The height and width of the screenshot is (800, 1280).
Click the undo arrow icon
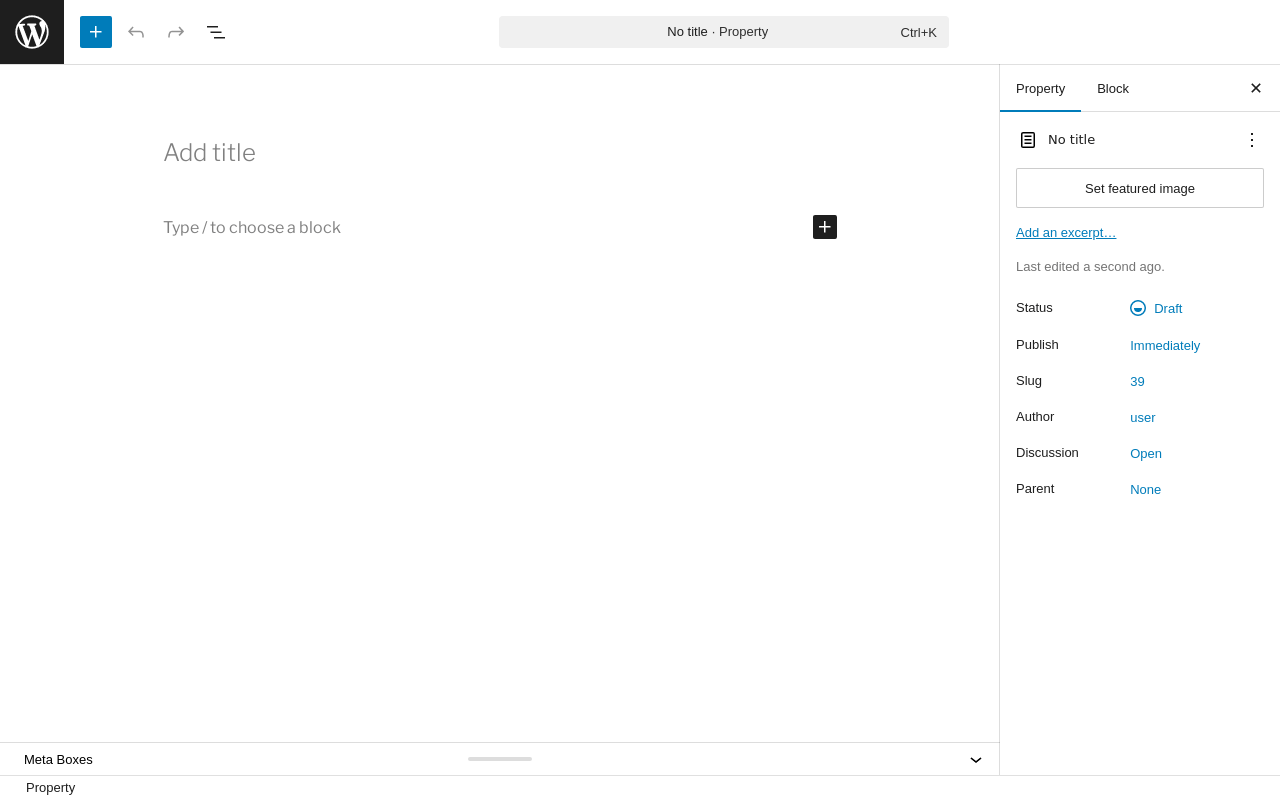click(x=136, y=32)
